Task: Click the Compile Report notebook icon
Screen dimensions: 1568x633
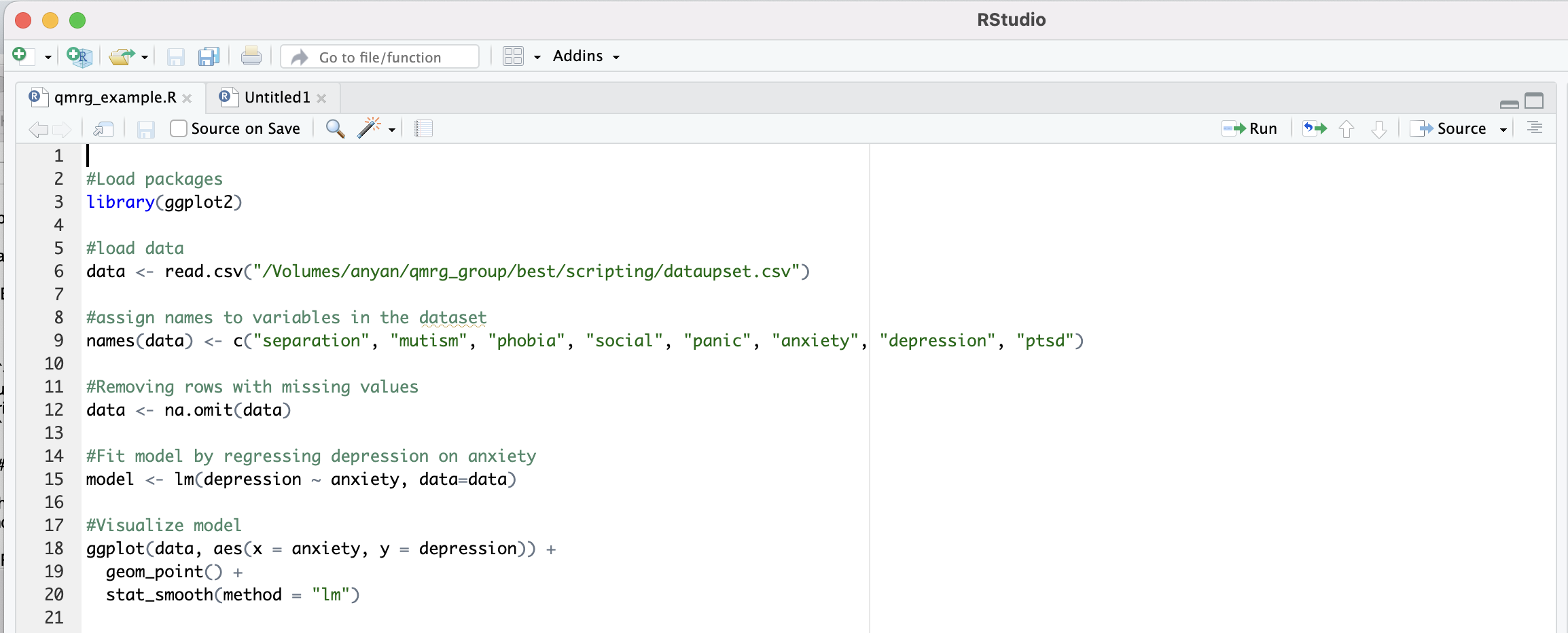Action: pos(423,128)
